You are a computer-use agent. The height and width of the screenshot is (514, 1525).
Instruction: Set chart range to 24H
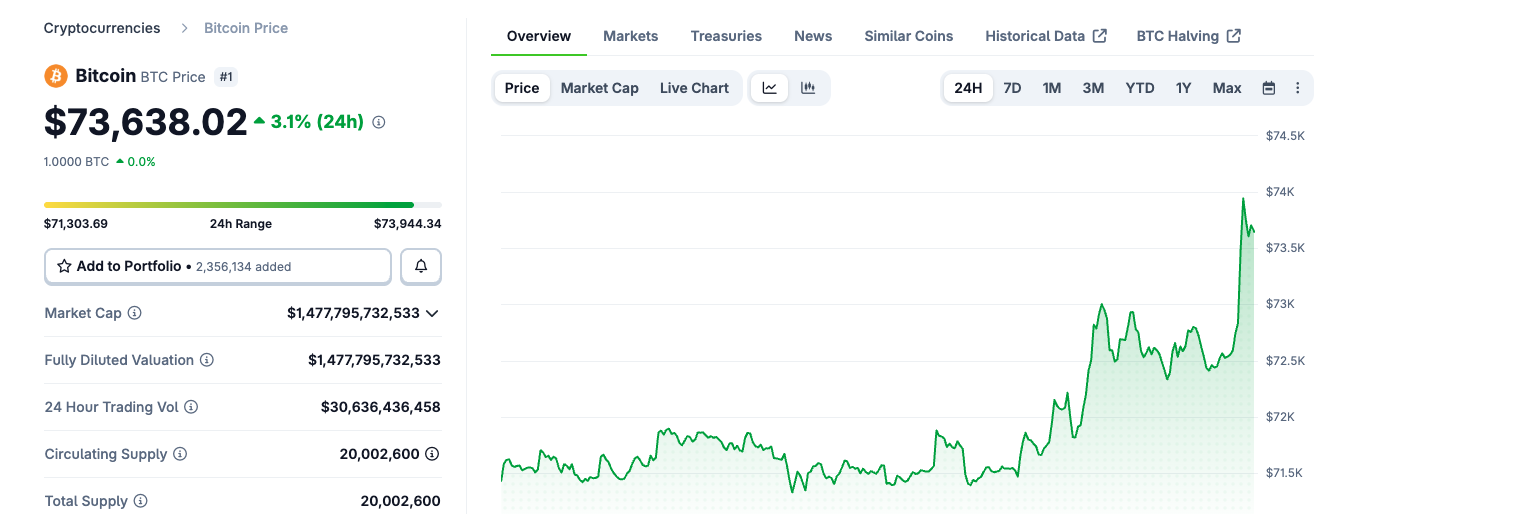968,88
